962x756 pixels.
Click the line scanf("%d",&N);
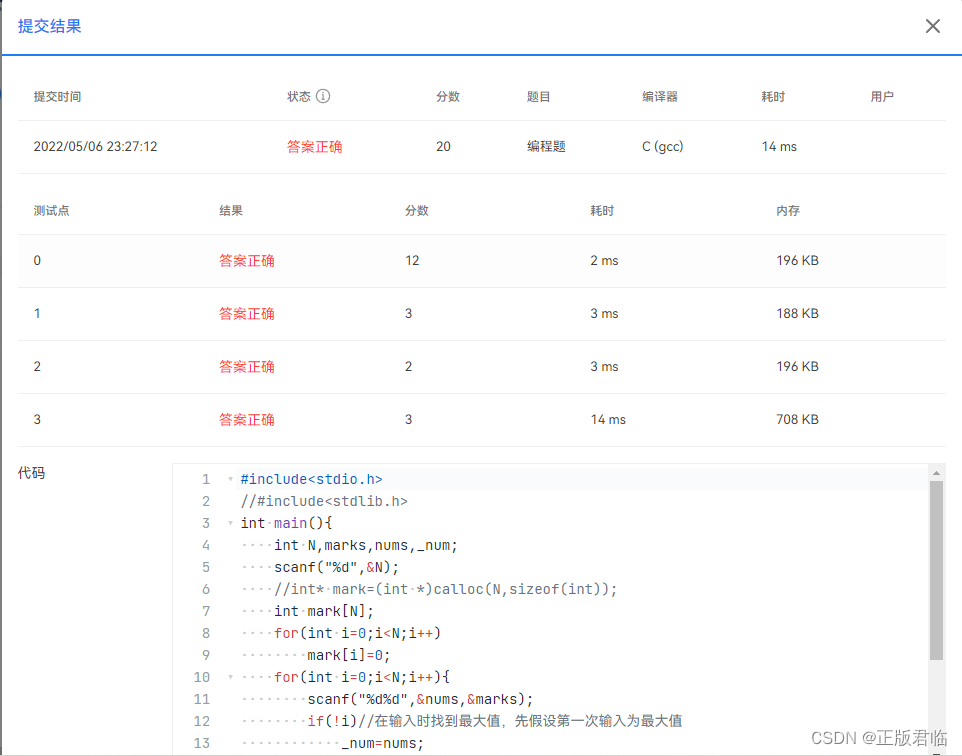336,568
